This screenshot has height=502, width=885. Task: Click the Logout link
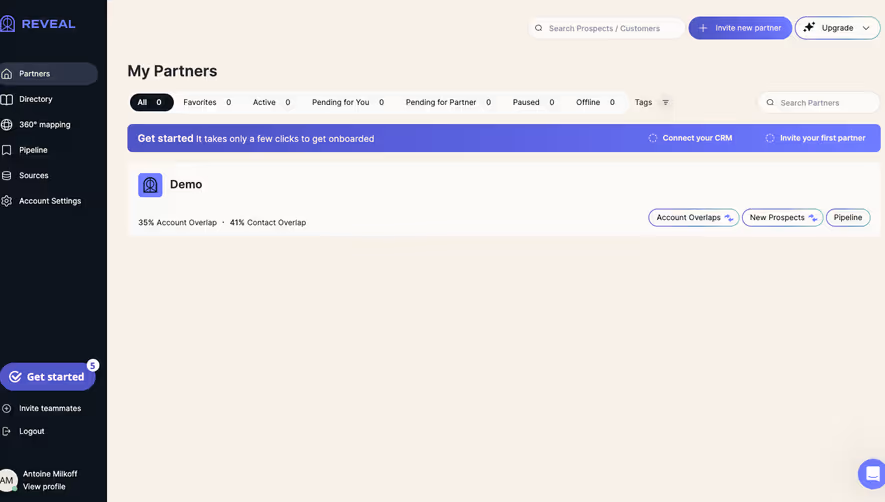32,431
